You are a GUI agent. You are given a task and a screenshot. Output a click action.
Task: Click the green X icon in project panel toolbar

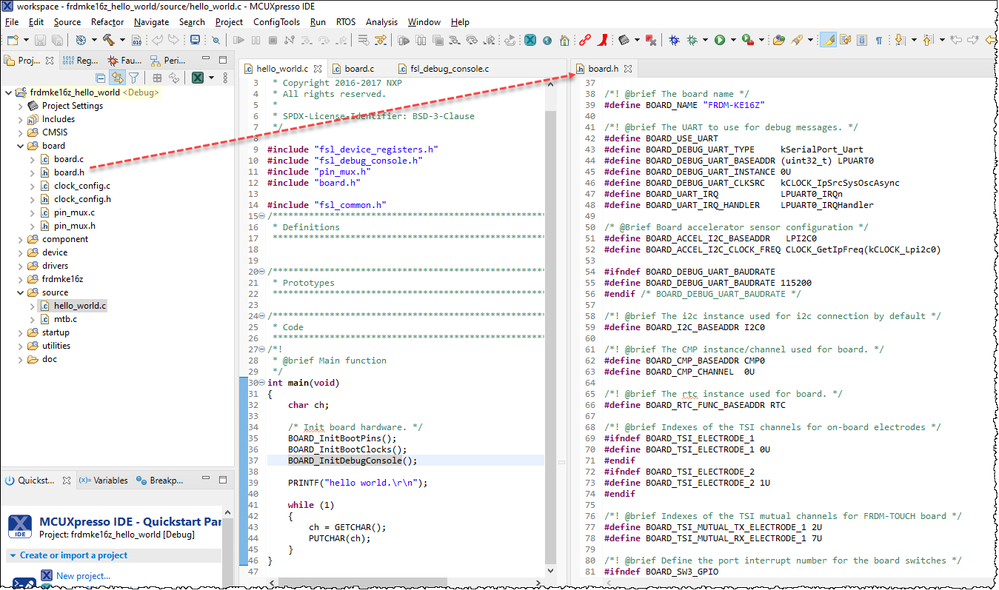(x=198, y=78)
